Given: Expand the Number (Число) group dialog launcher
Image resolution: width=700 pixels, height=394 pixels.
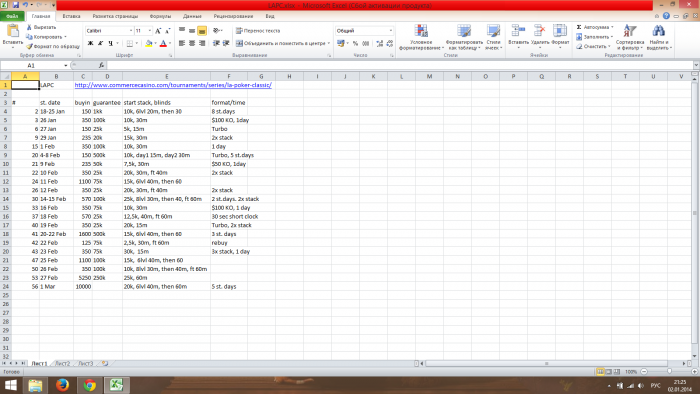Looking at the screenshot, I should (392, 55).
